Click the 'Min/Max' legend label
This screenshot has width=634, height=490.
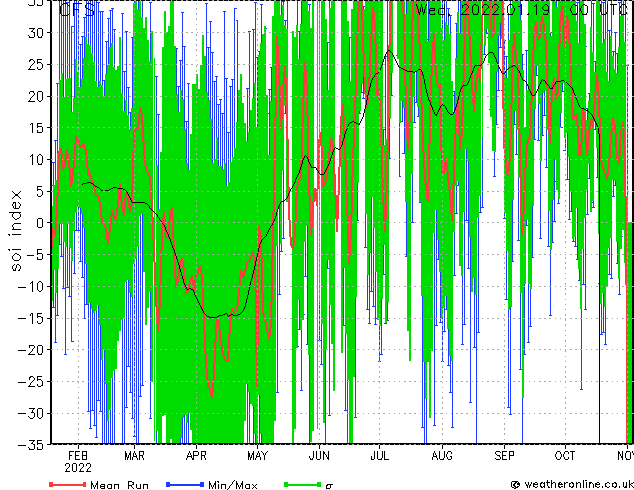point(232,485)
